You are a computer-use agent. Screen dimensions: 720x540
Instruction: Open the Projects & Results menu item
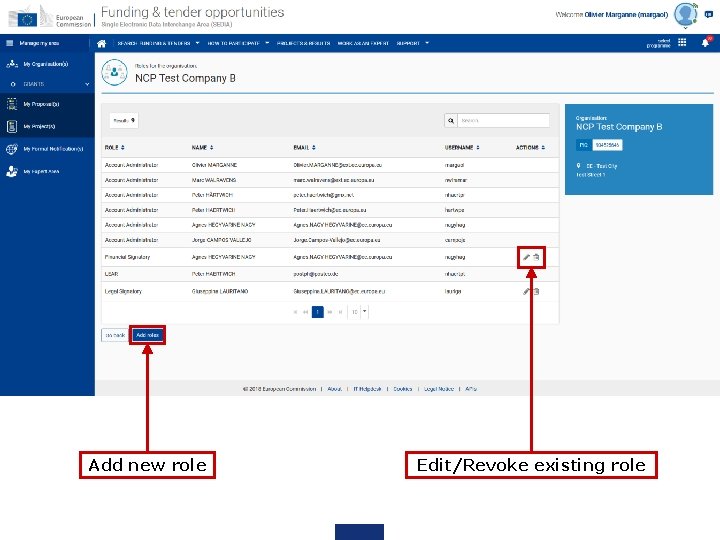(304, 43)
